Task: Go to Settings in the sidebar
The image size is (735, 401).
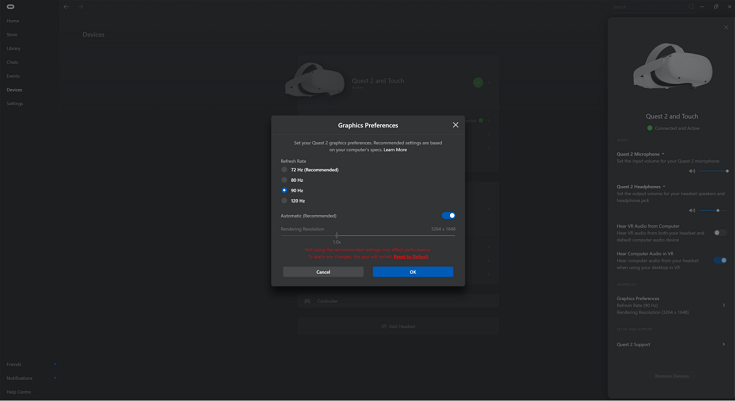Action: tap(15, 103)
